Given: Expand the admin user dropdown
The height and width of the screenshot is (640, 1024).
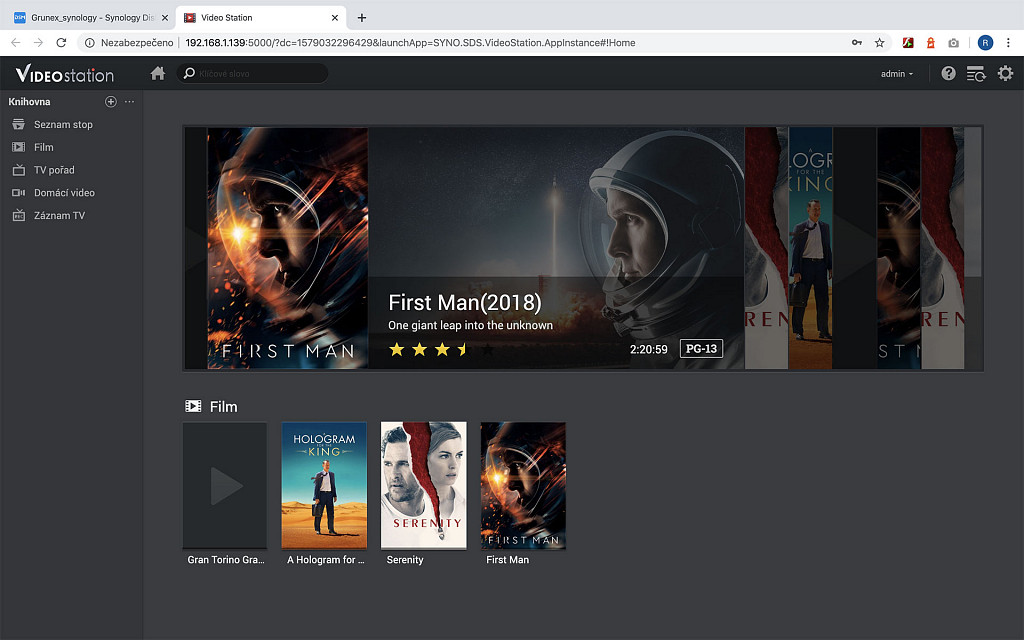Looking at the screenshot, I should 897,74.
